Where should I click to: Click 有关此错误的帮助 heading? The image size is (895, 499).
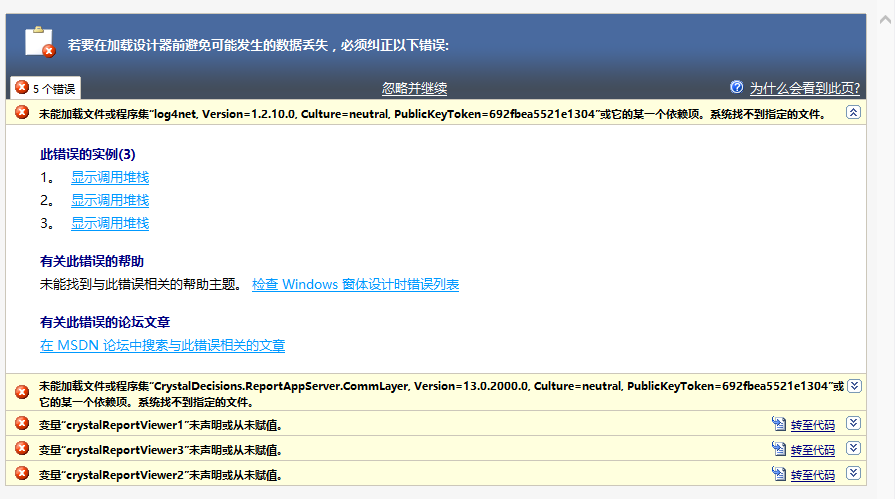(x=91, y=261)
